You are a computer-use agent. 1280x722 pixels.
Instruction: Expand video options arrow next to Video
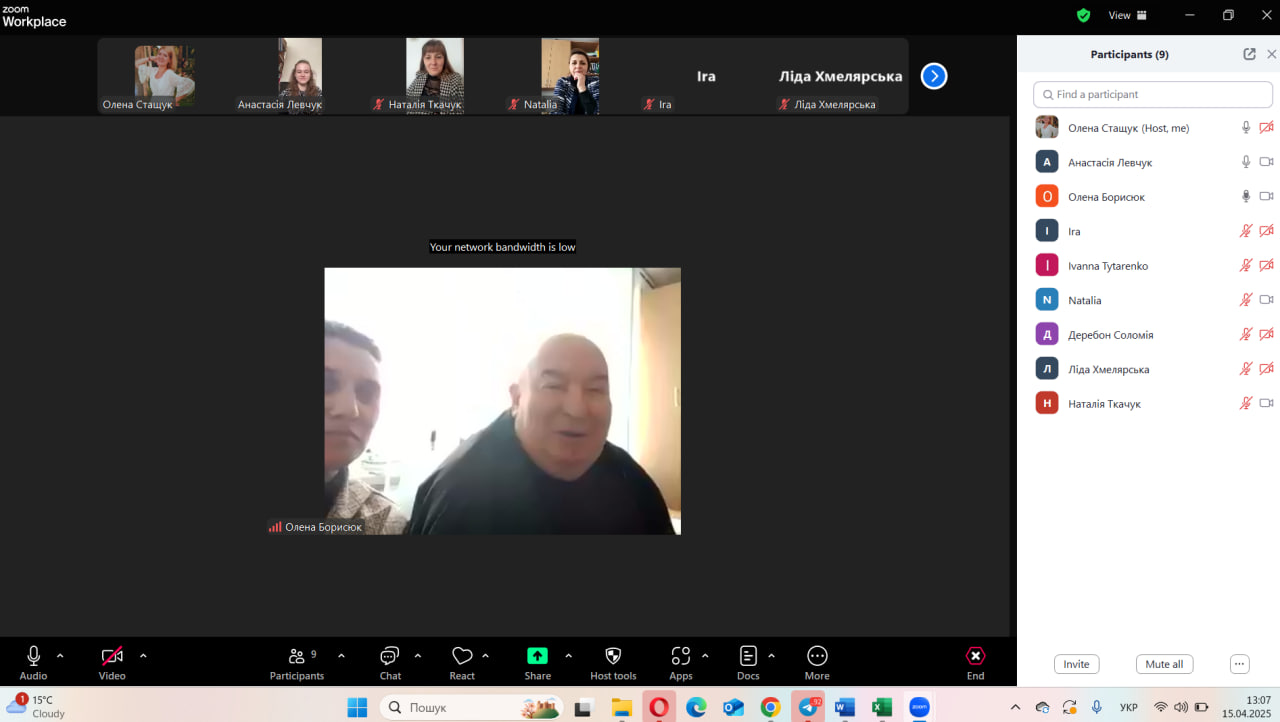pos(143,656)
